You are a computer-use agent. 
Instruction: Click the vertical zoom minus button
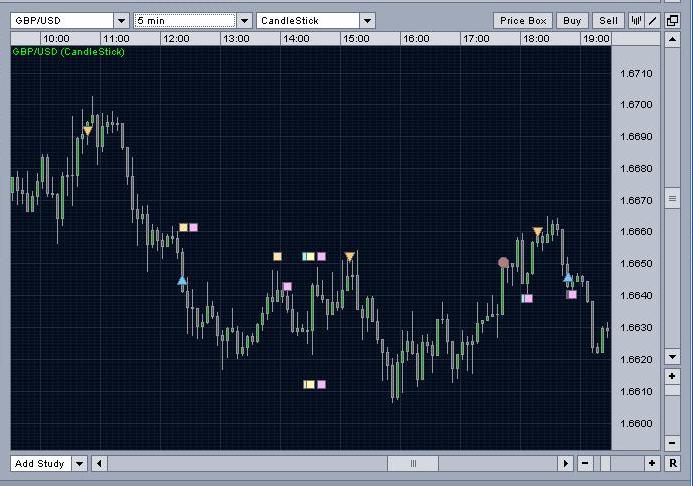pyautogui.click(x=672, y=443)
